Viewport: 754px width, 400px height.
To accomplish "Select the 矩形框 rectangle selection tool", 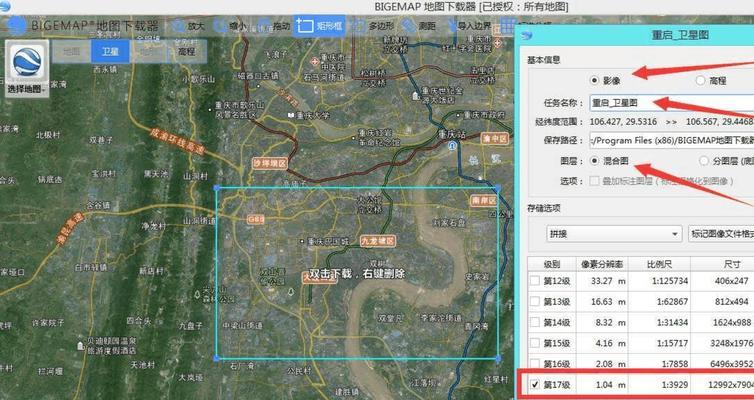I will 319,26.
